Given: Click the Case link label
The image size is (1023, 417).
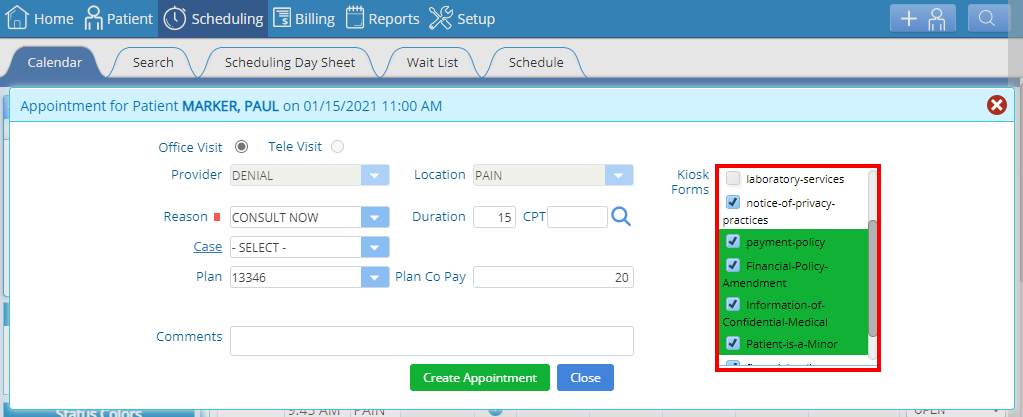Looking at the screenshot, I should pyautogui.click(x=207, y=247).
